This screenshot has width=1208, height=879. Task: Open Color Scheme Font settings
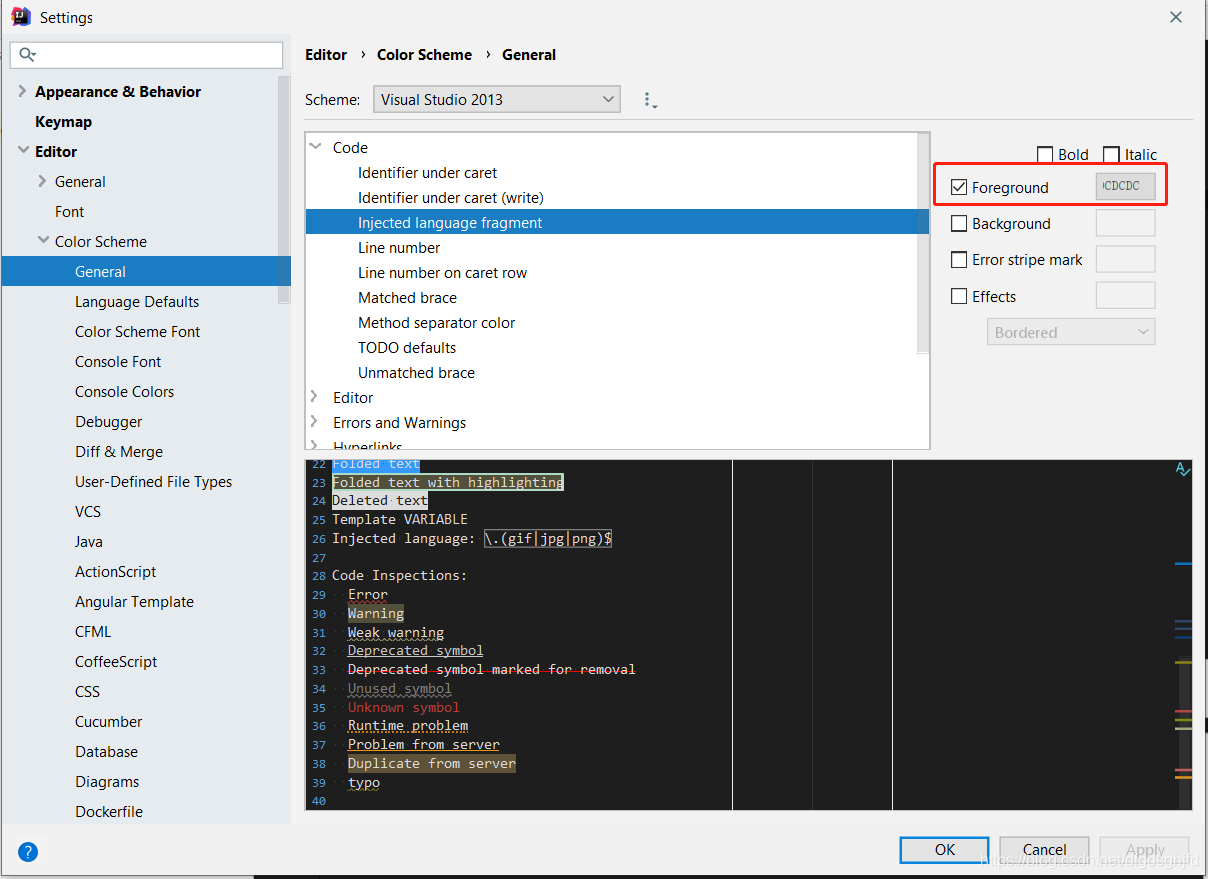138,331
